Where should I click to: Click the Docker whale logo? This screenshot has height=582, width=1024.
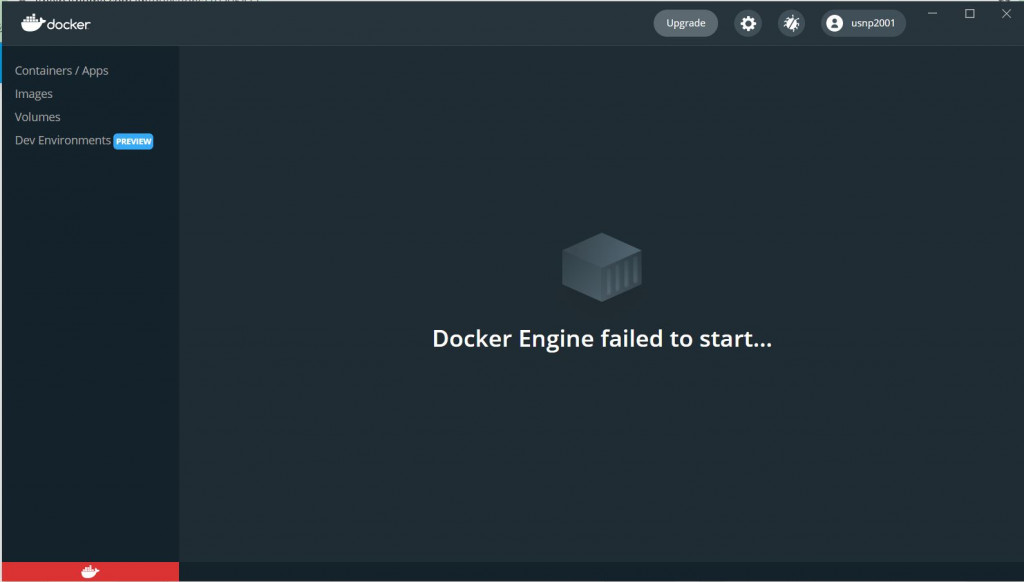coord(56,24)
